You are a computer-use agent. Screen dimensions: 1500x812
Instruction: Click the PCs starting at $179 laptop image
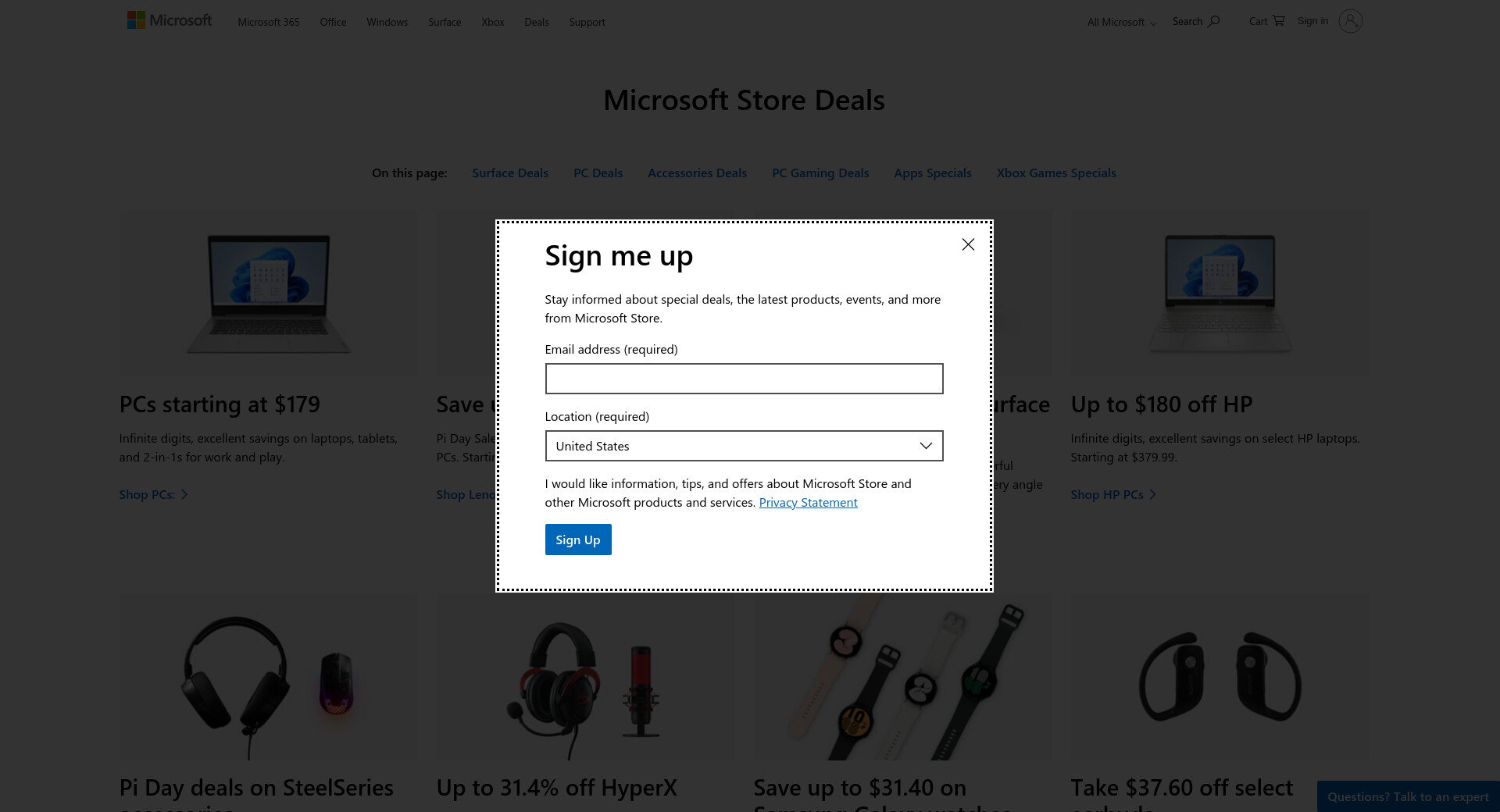(268, 293)
